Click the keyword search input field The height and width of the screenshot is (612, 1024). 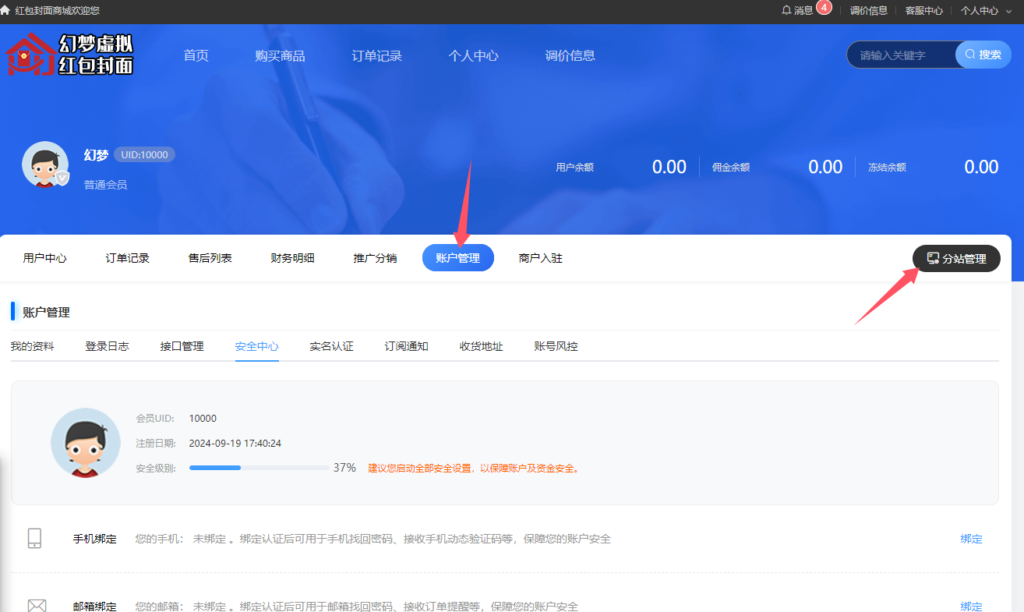coord(902,55)
